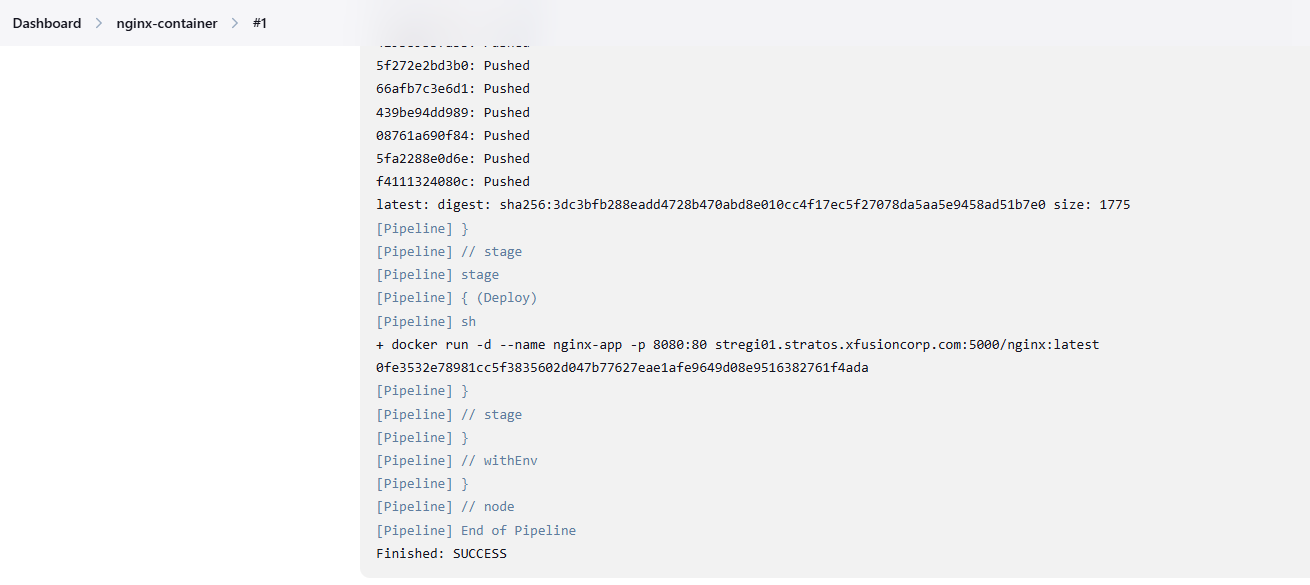Select the 439be94dd989 Pushed console line
1310x585 pixels.
[453, 112]
